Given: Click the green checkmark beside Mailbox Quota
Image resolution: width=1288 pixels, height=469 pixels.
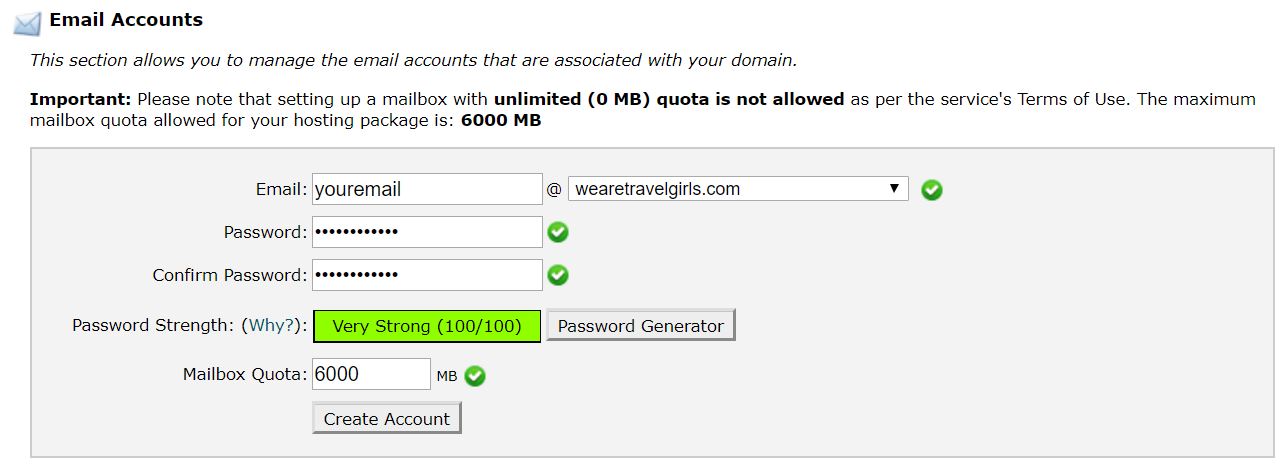Looking at the screenshot, I should coord(475,376).
